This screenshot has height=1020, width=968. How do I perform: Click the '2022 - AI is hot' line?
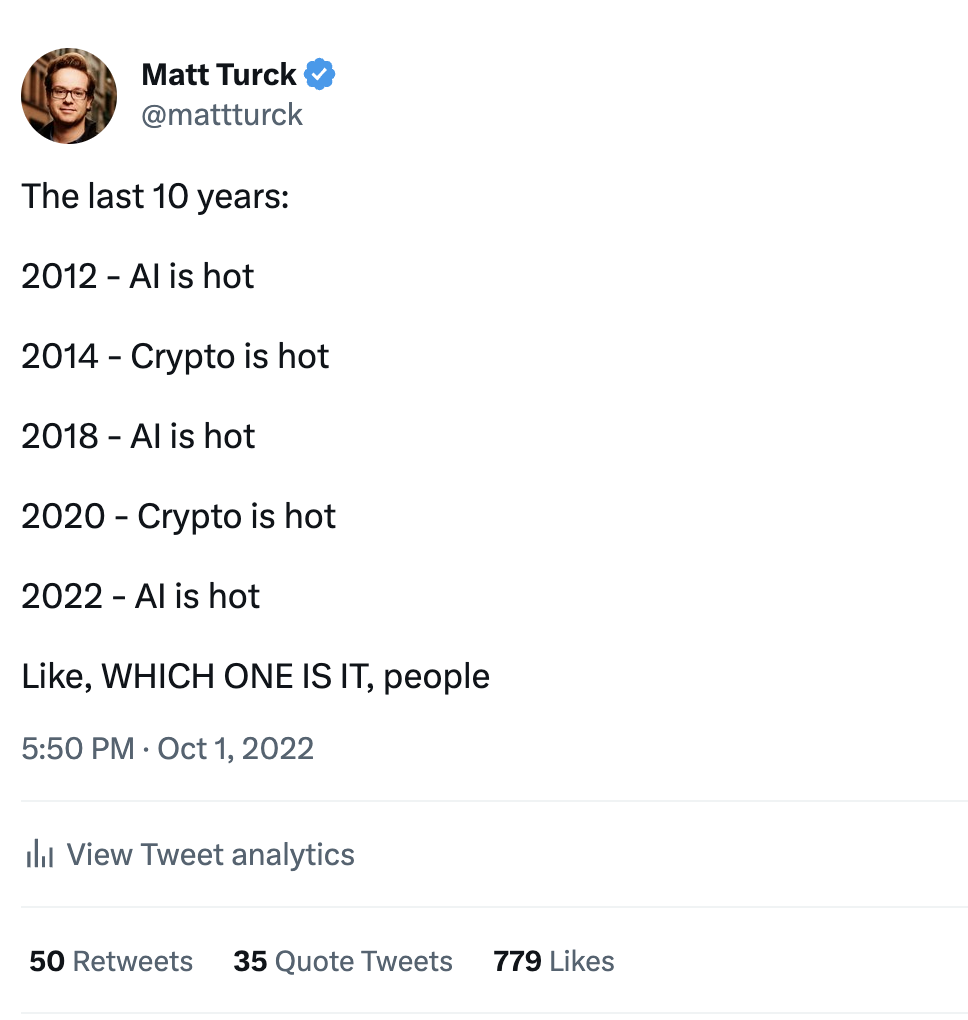141,596
